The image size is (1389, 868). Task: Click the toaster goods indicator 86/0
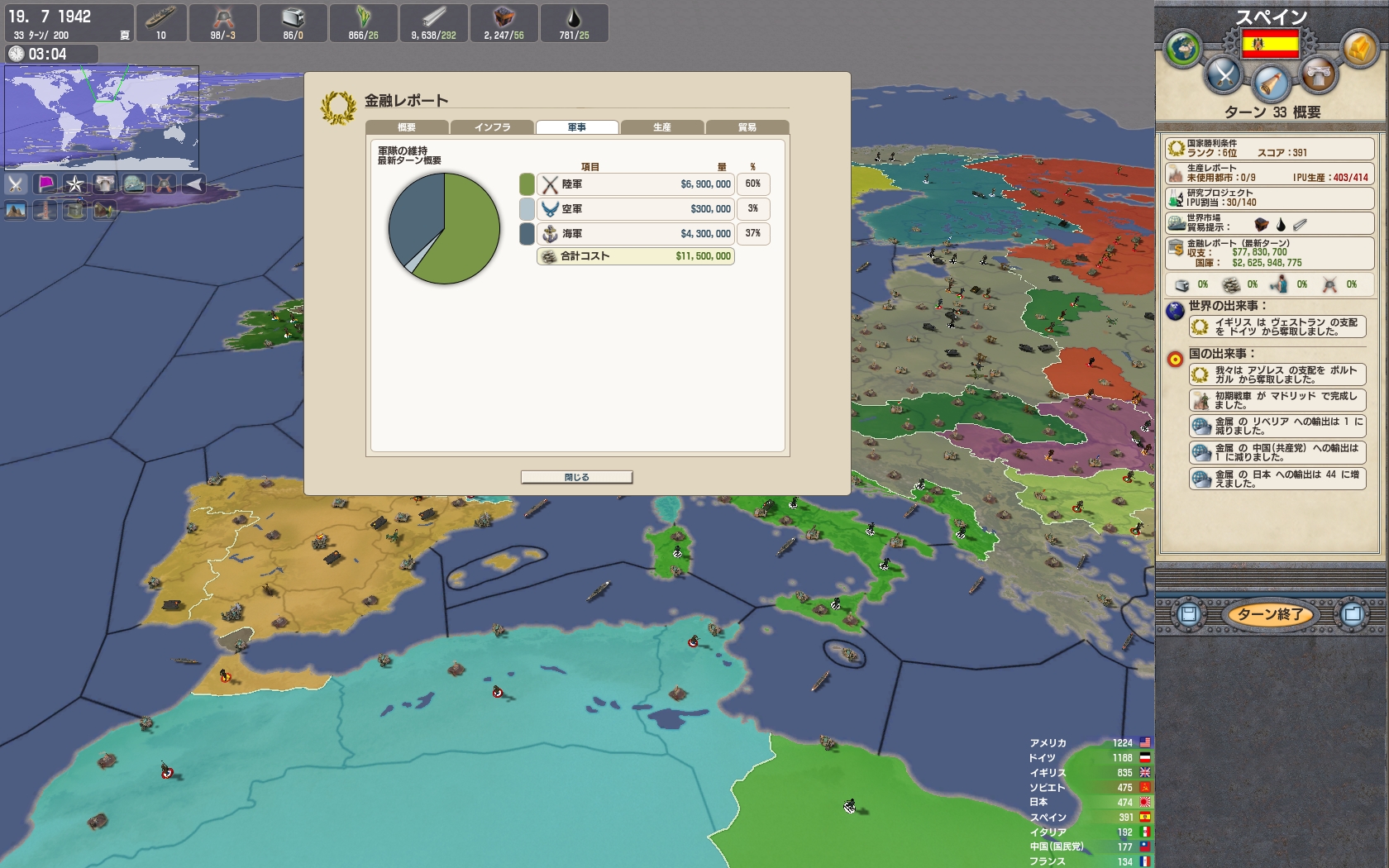(x=293, y=23)
